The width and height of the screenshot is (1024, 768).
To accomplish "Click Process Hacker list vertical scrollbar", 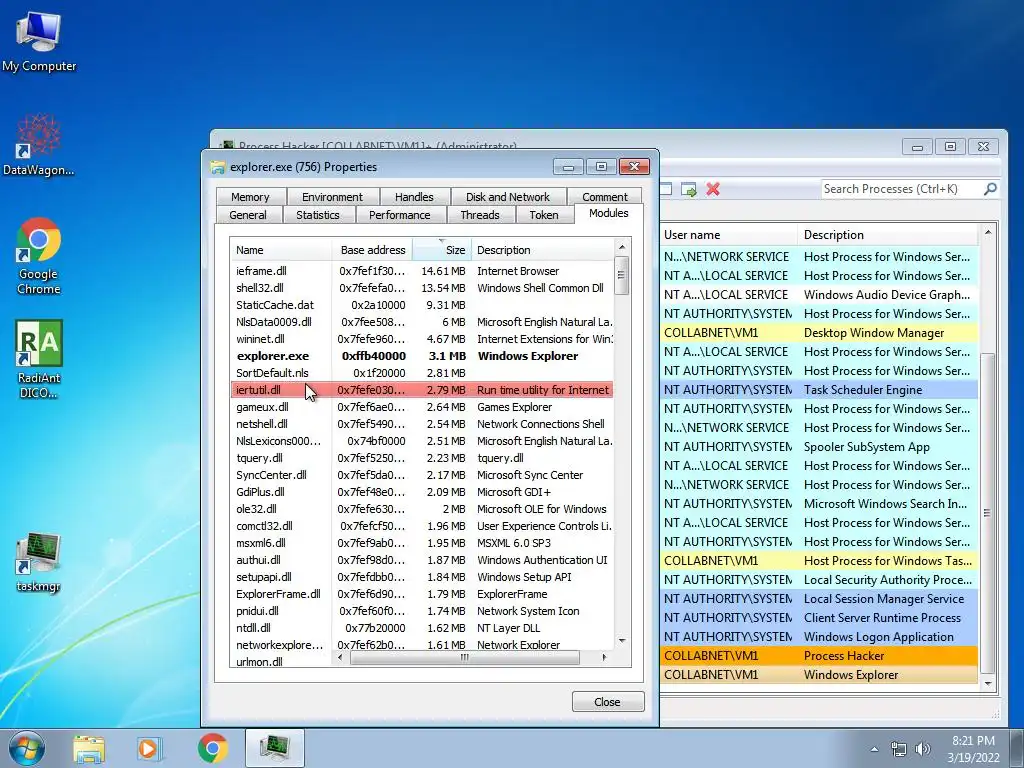I will (987, 513).
